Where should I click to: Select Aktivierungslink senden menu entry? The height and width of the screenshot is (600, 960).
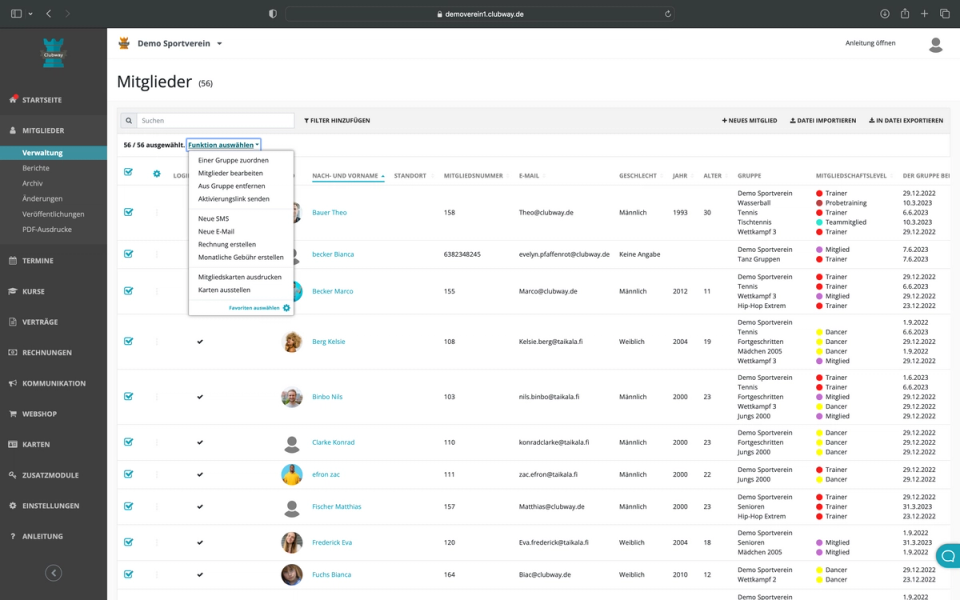click(233, 199)
